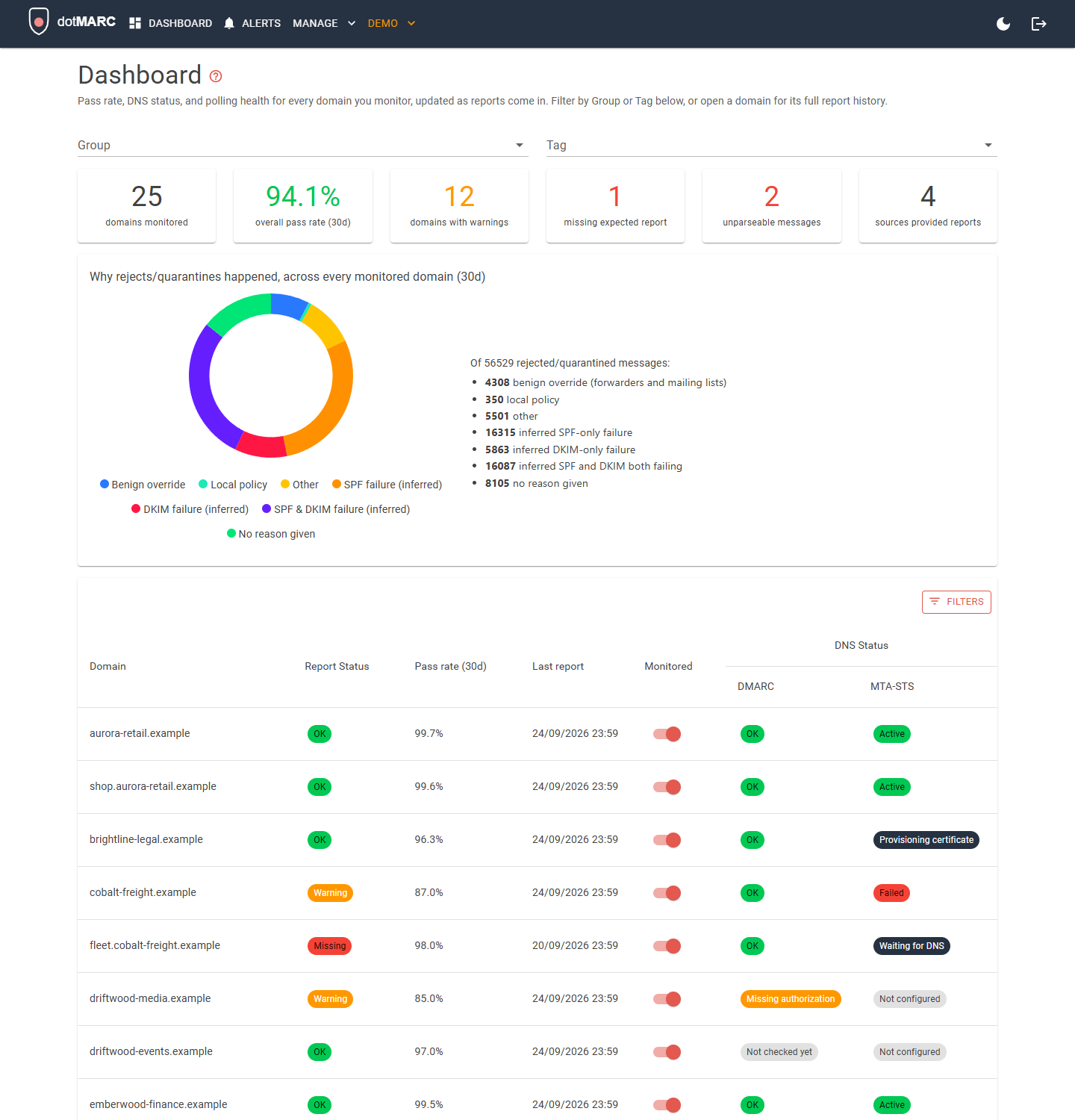Open the Group filter dropdown
Screen dimensions: 1075x1120
302,145
